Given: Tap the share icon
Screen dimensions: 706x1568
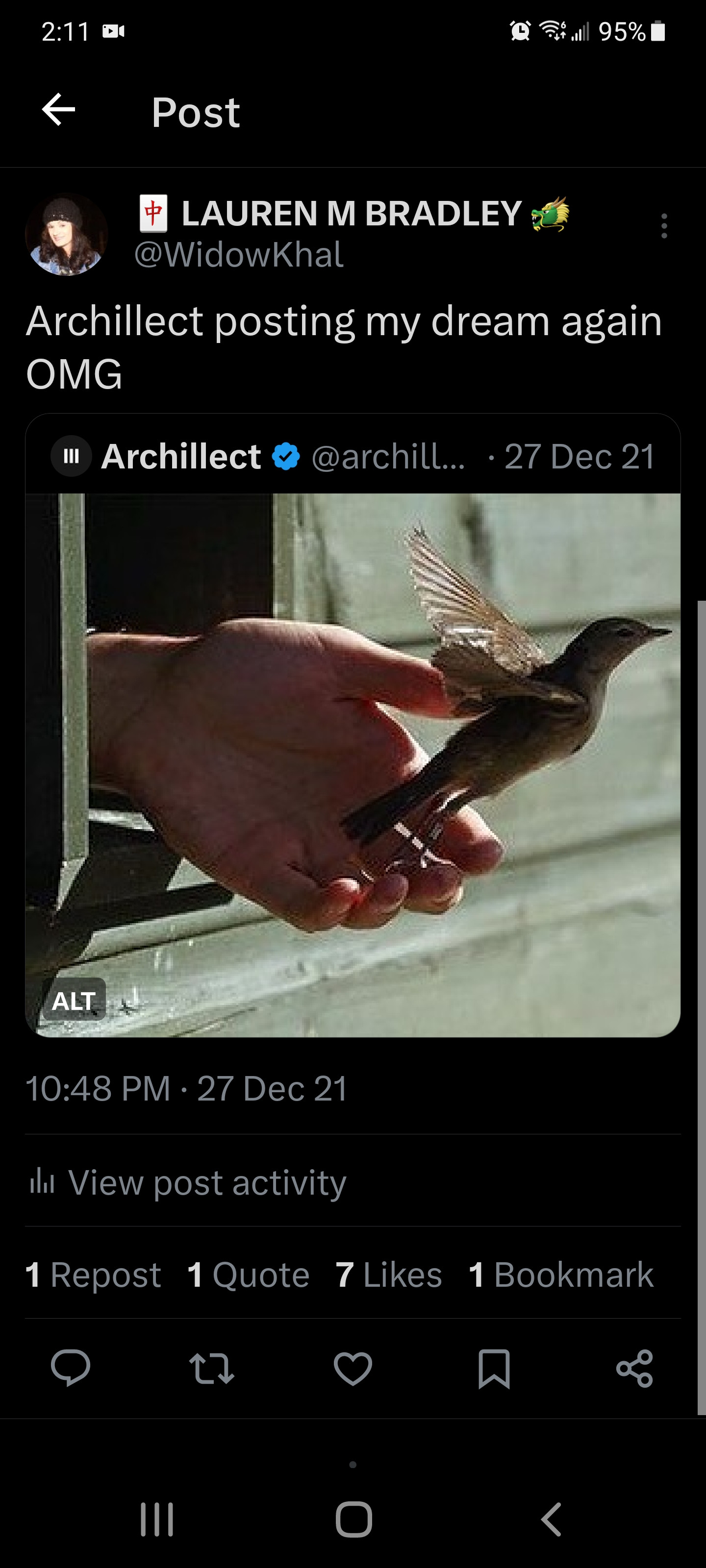Looking at the screenshot, I should pos(635,1368).
